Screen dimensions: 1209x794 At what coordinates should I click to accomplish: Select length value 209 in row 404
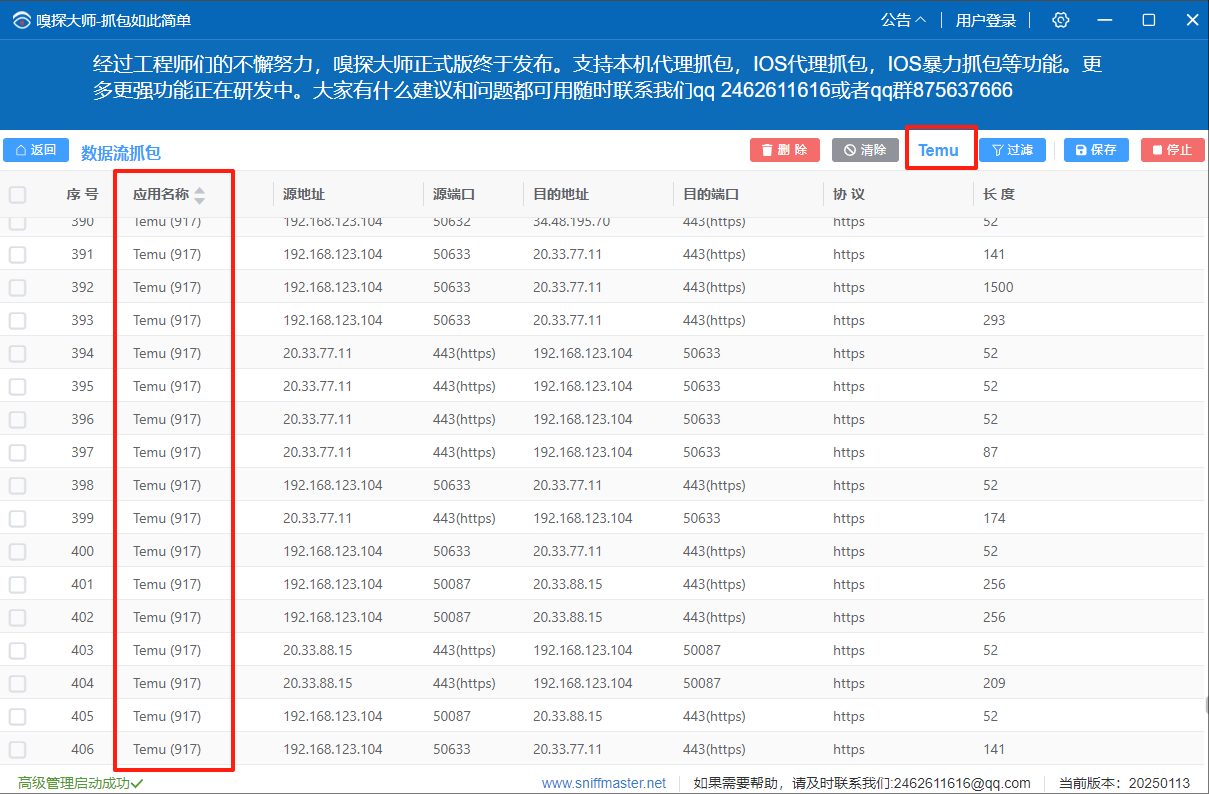[x=994, y=683]
